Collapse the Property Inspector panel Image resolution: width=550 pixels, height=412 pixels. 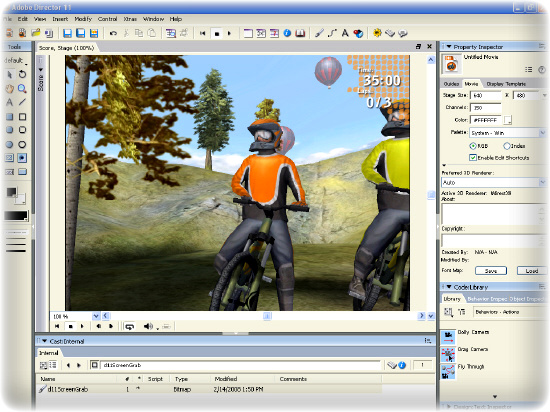tap(449, 47)
